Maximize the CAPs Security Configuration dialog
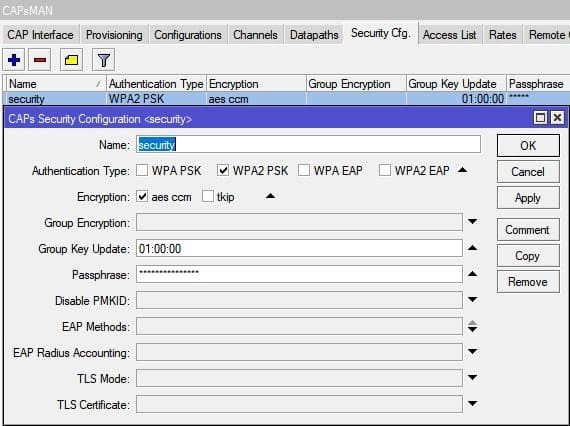This screenshot has height=426, width=570. 540,118
